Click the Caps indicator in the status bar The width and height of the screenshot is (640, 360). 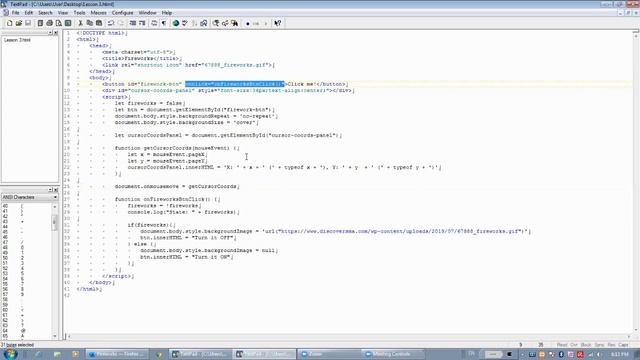click(623, 345)
